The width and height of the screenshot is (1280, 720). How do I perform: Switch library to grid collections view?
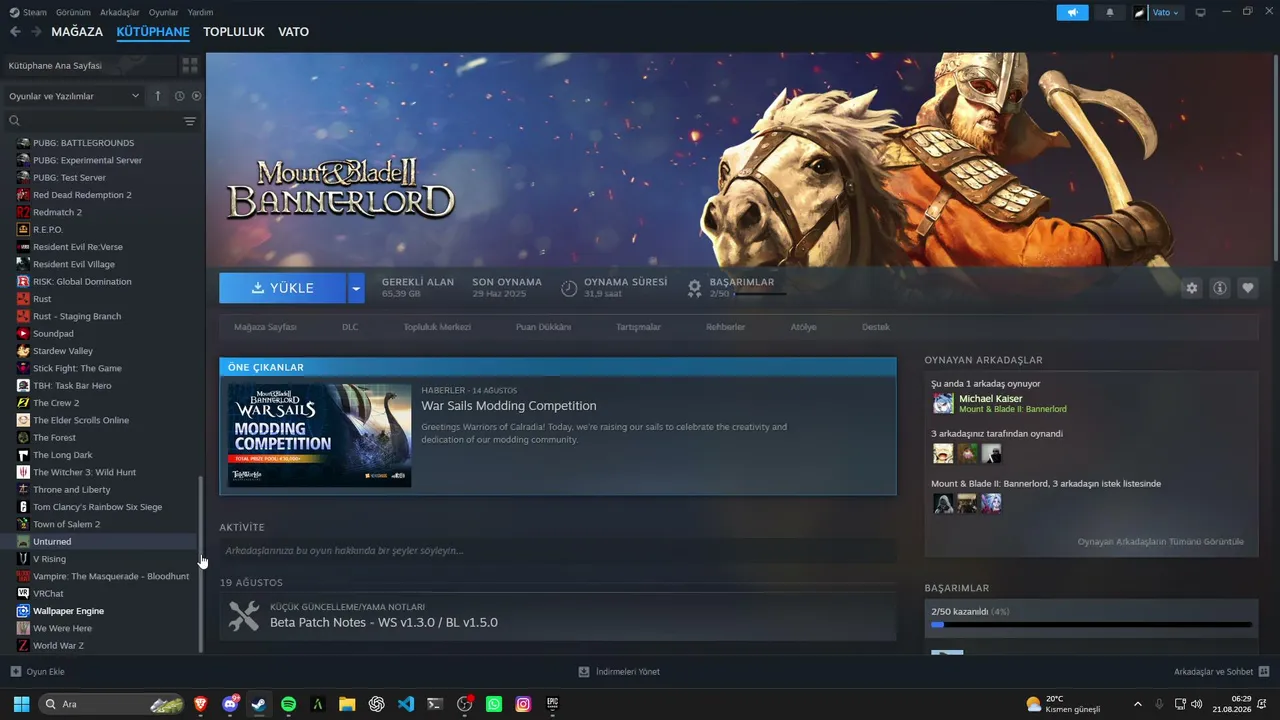pyautogui.click(x=189, y=66)
